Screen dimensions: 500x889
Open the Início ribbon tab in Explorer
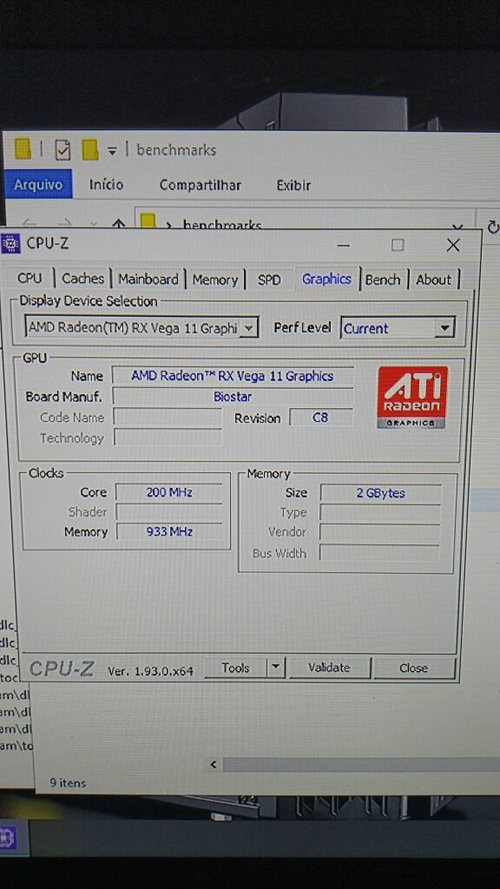106,184
